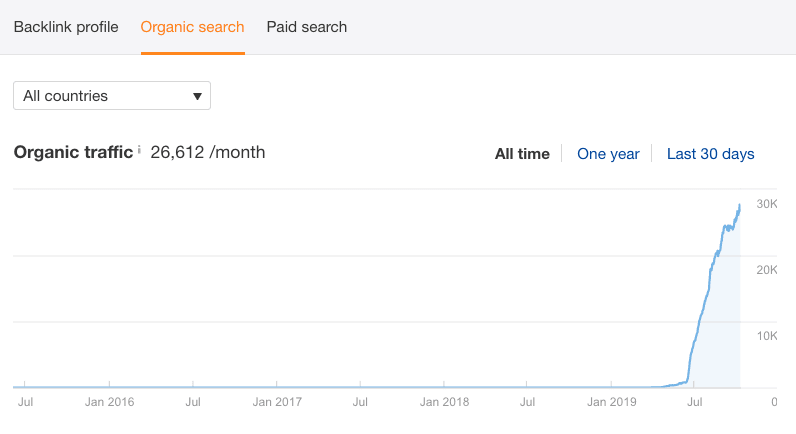Click the 26,612 /month traffic value
Image resolution: width=796 pixels, height=434 pixels.
(x=208, y=152)
